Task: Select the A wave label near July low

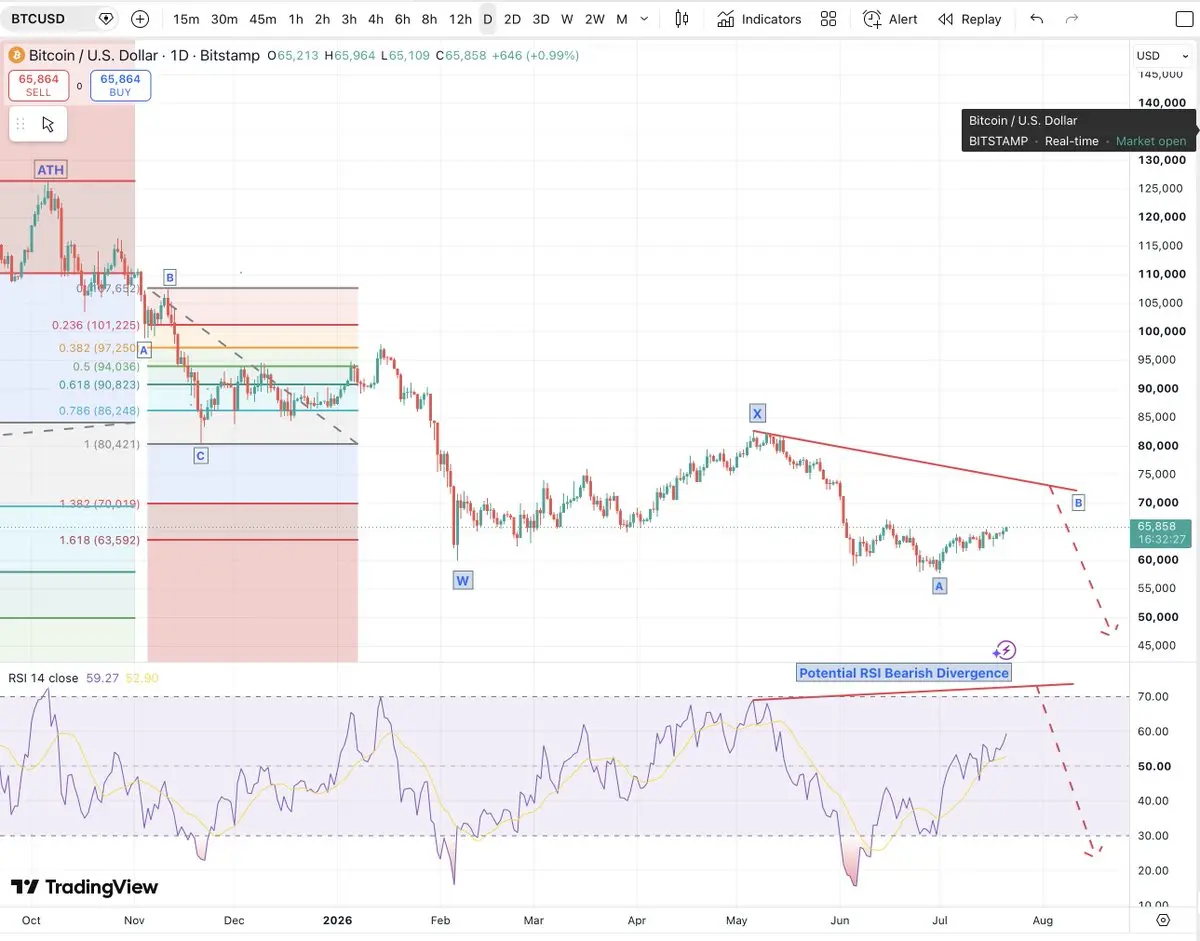Action: [x=939, y=586]
